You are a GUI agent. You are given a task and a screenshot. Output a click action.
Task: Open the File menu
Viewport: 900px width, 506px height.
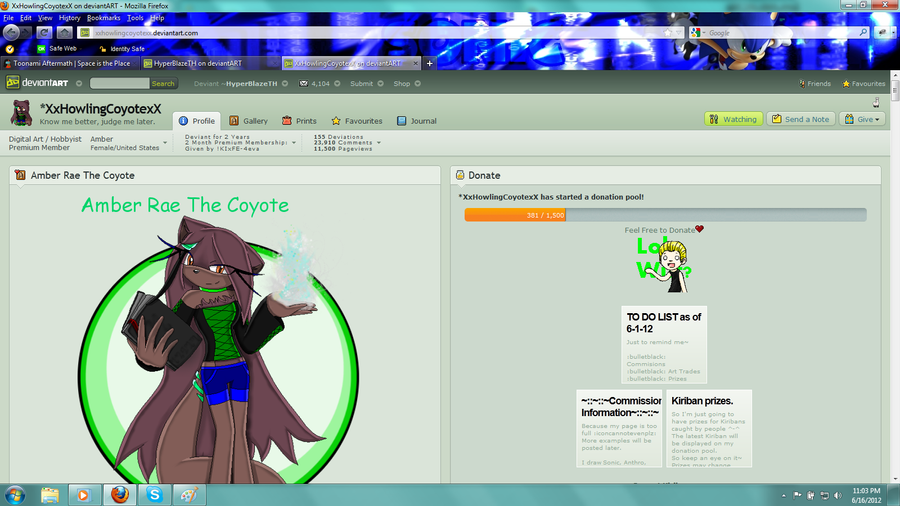click(x=9, y=18)
